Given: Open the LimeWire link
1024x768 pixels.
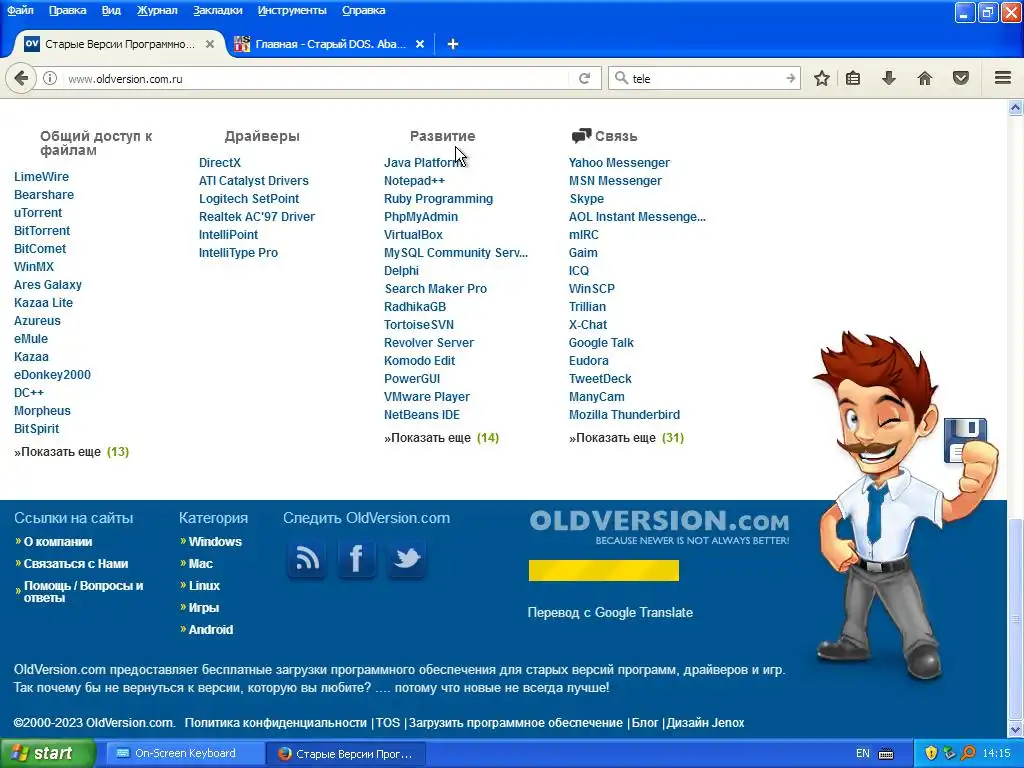Looking at the screenshot, I should click(x=41, y=176).
